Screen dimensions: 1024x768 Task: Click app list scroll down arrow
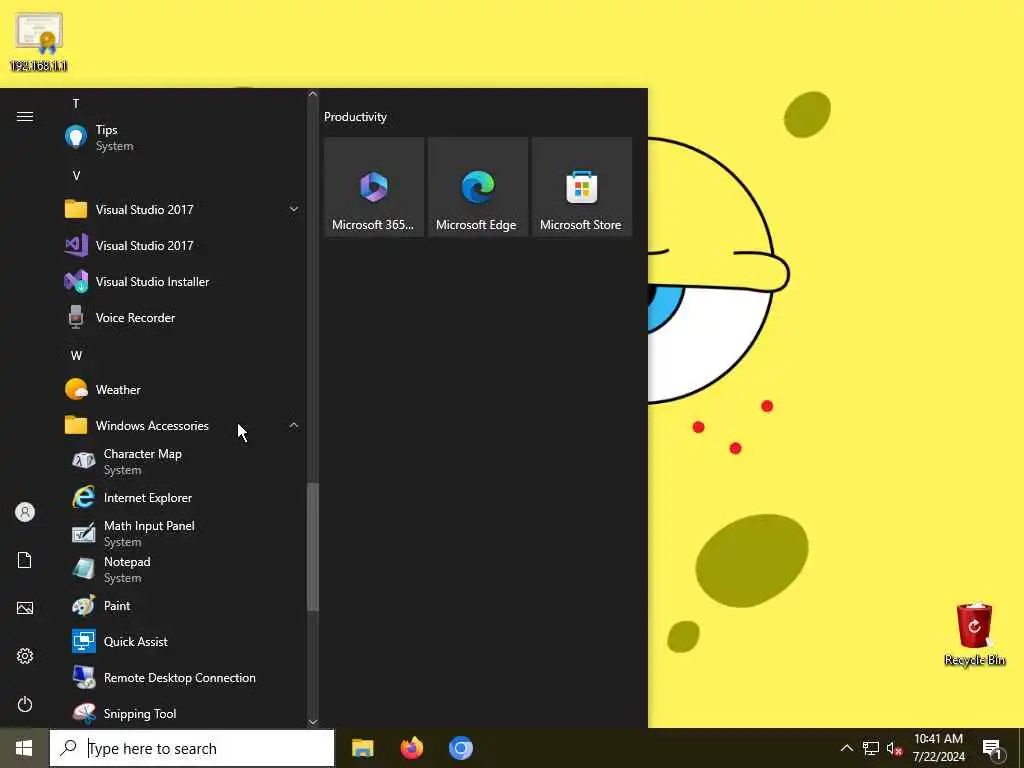coord(313,722)
